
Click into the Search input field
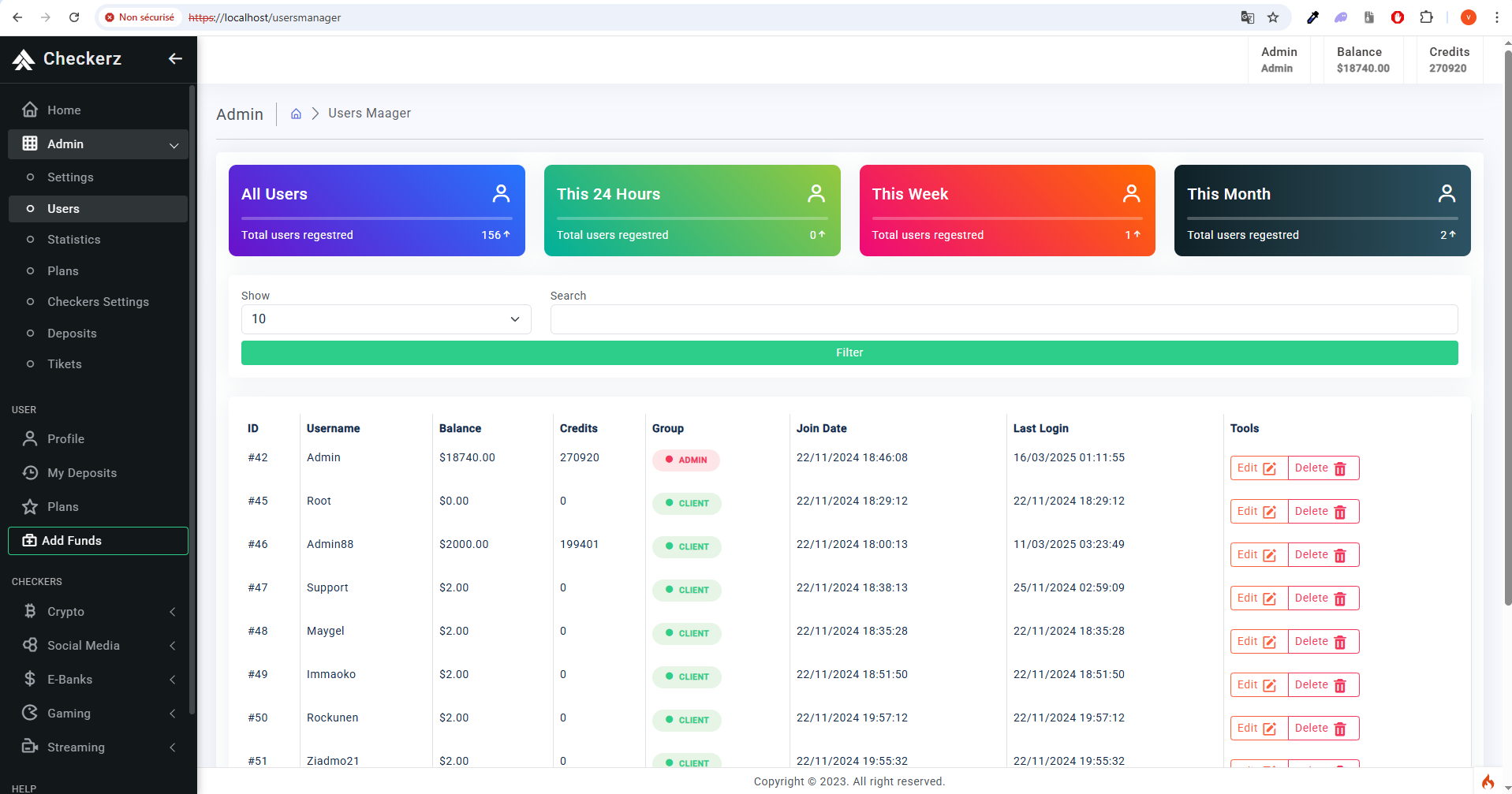pyautogui.click(x=1003, y=319)
